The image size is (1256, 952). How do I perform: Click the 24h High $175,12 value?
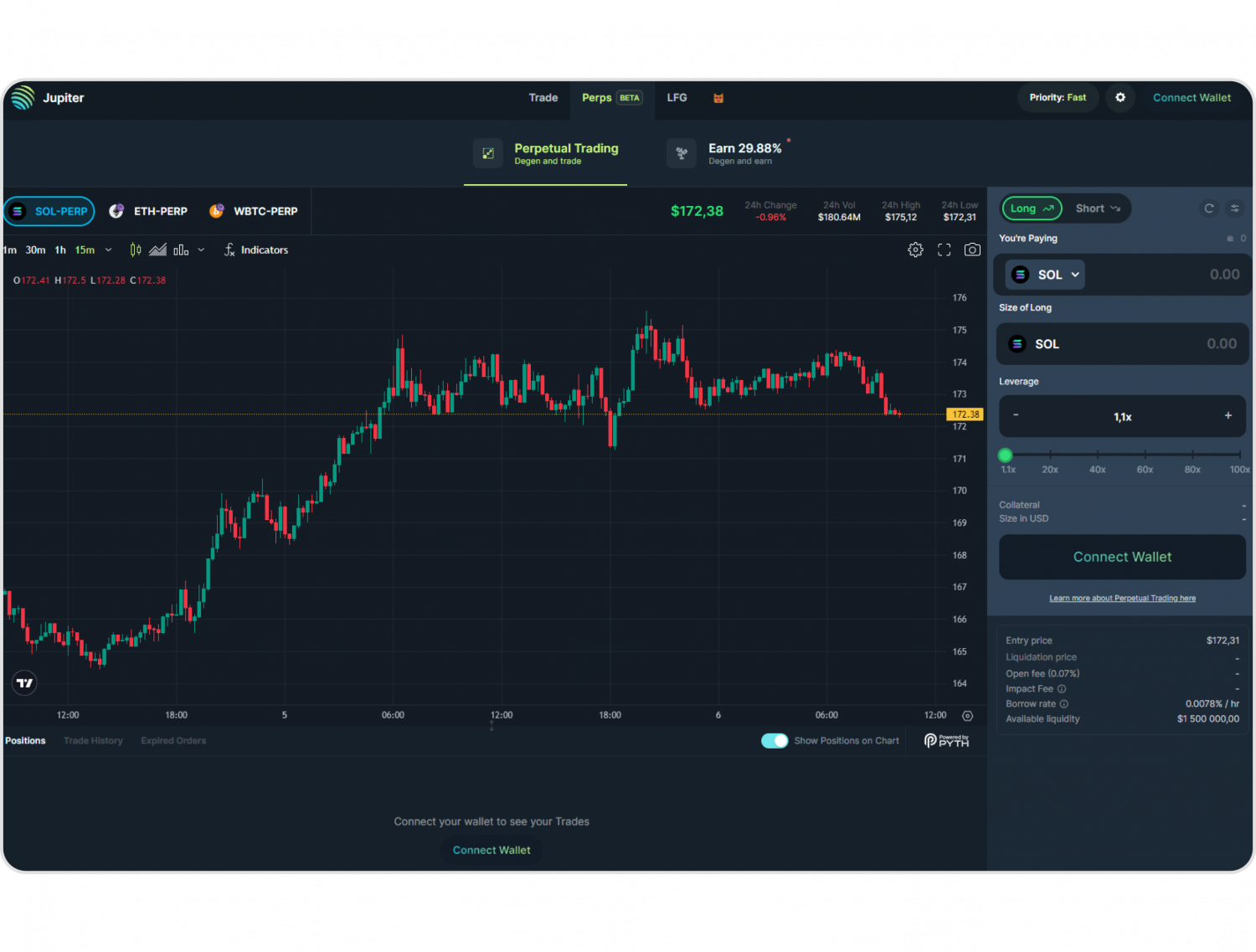coord(901,218)
